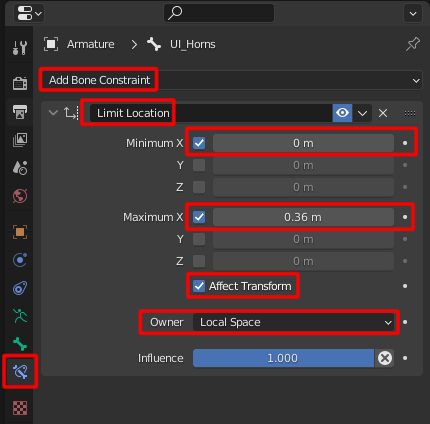
Task: Open the View Layer properties tab
Action: click(20, 140)
